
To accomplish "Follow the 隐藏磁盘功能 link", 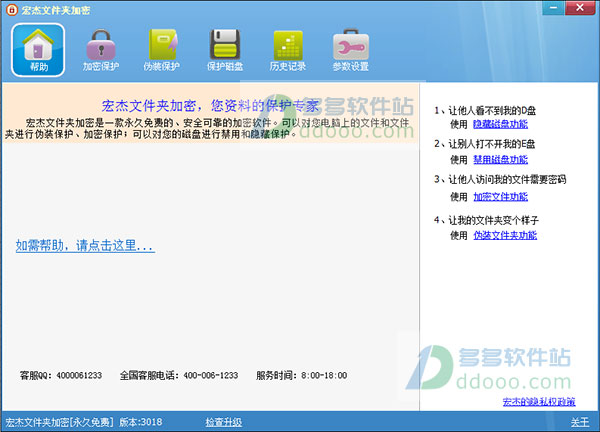I will [x=501, y=124].
